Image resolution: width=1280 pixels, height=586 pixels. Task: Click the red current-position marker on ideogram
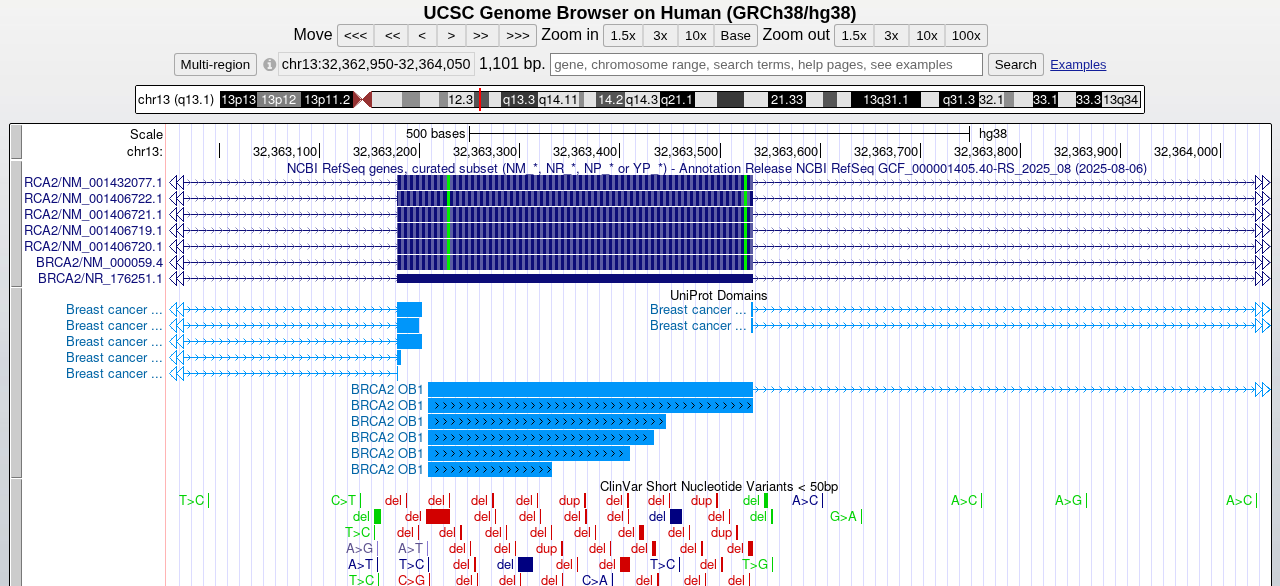coord(480,100)
